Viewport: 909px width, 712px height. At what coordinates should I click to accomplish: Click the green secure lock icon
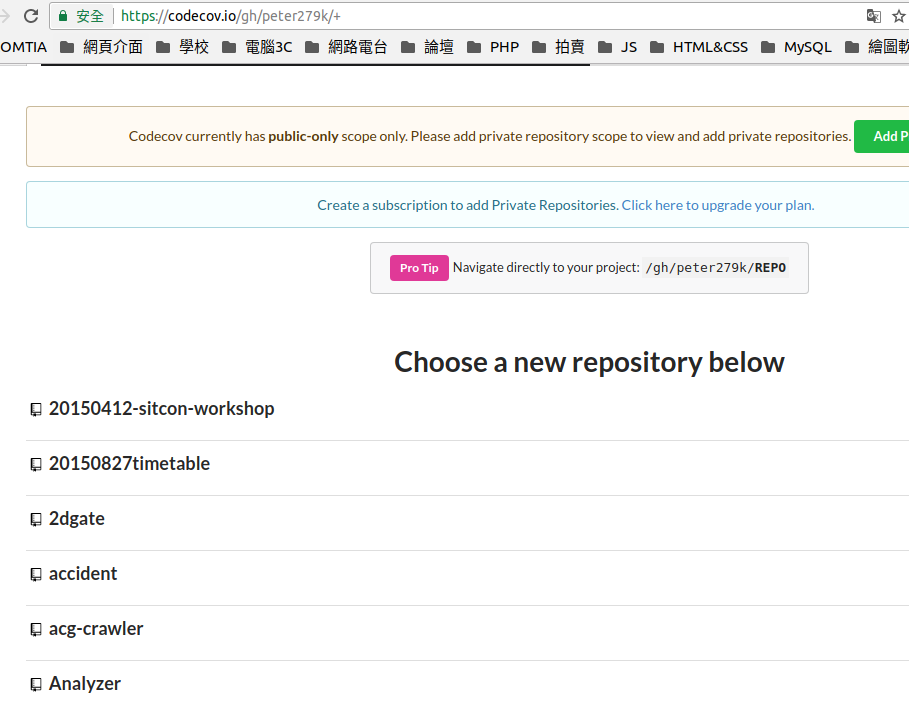pyautogui.click(x=63, y=16)
